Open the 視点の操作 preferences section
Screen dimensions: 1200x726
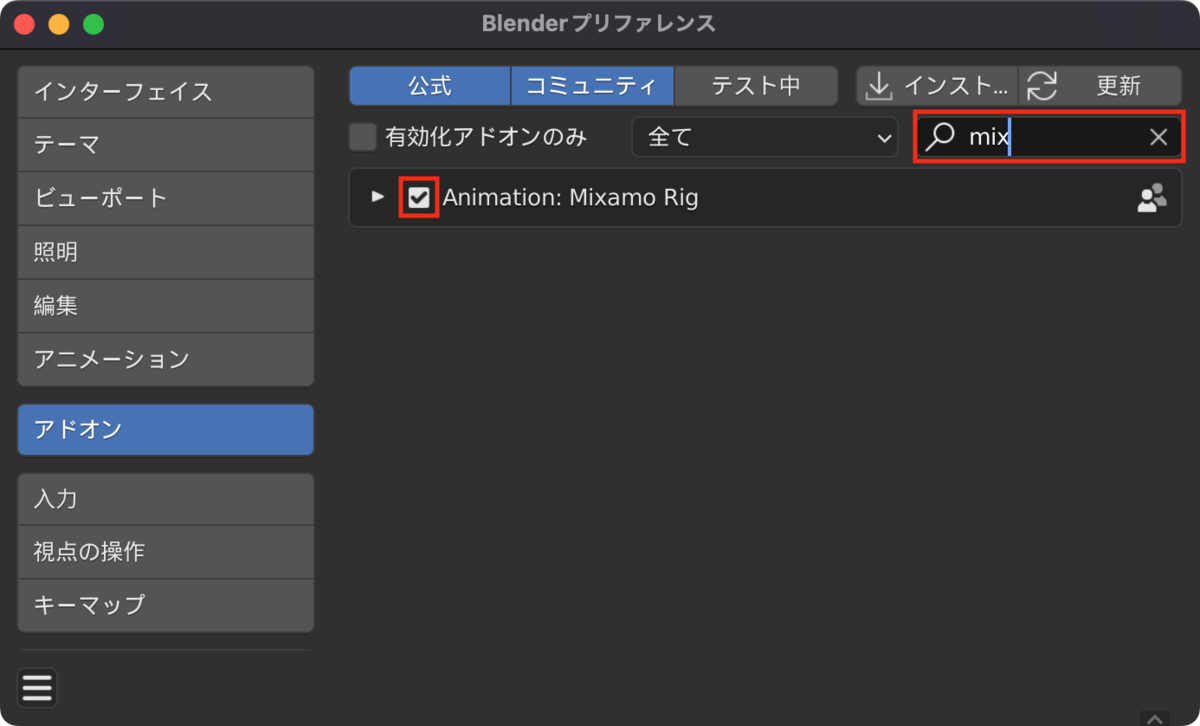point(166,552)
